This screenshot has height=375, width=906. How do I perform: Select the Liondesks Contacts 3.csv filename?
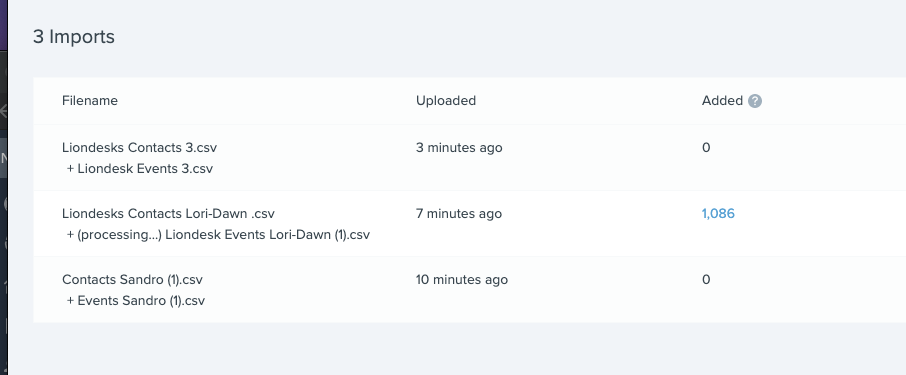coord(139,147)
